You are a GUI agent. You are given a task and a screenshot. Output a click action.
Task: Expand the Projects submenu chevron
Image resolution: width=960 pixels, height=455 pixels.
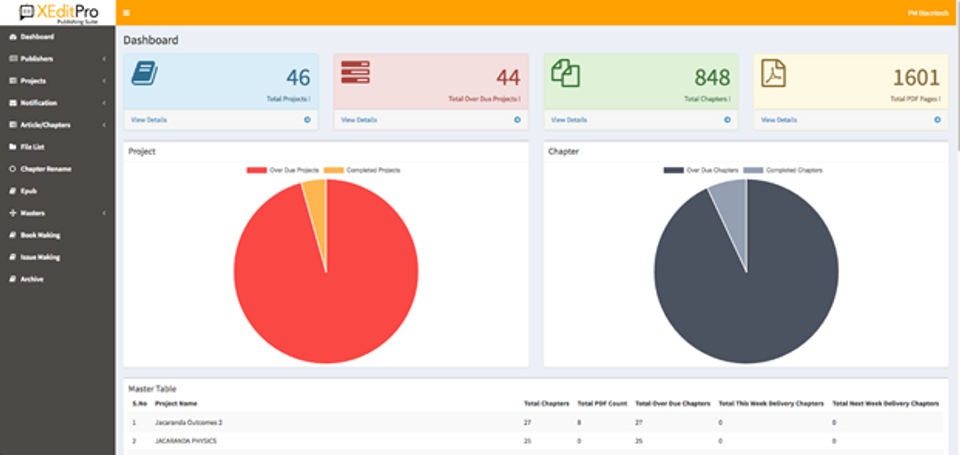click(105, 81)
